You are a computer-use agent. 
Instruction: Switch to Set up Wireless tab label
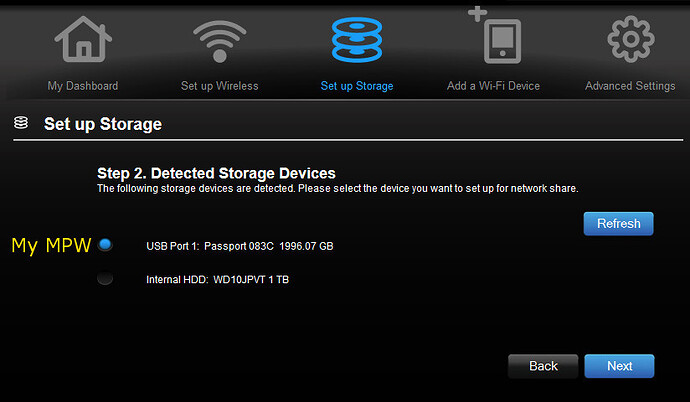[x=219, y=86]
